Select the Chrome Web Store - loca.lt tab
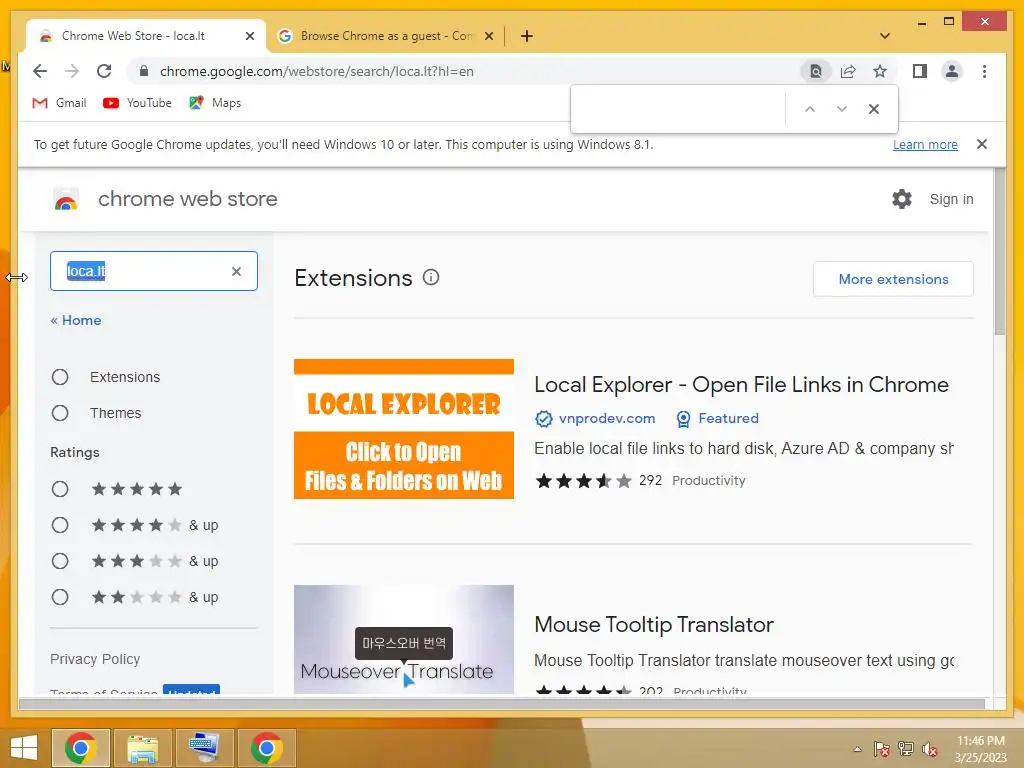The image size is (1024, 768). click(133, 36)
